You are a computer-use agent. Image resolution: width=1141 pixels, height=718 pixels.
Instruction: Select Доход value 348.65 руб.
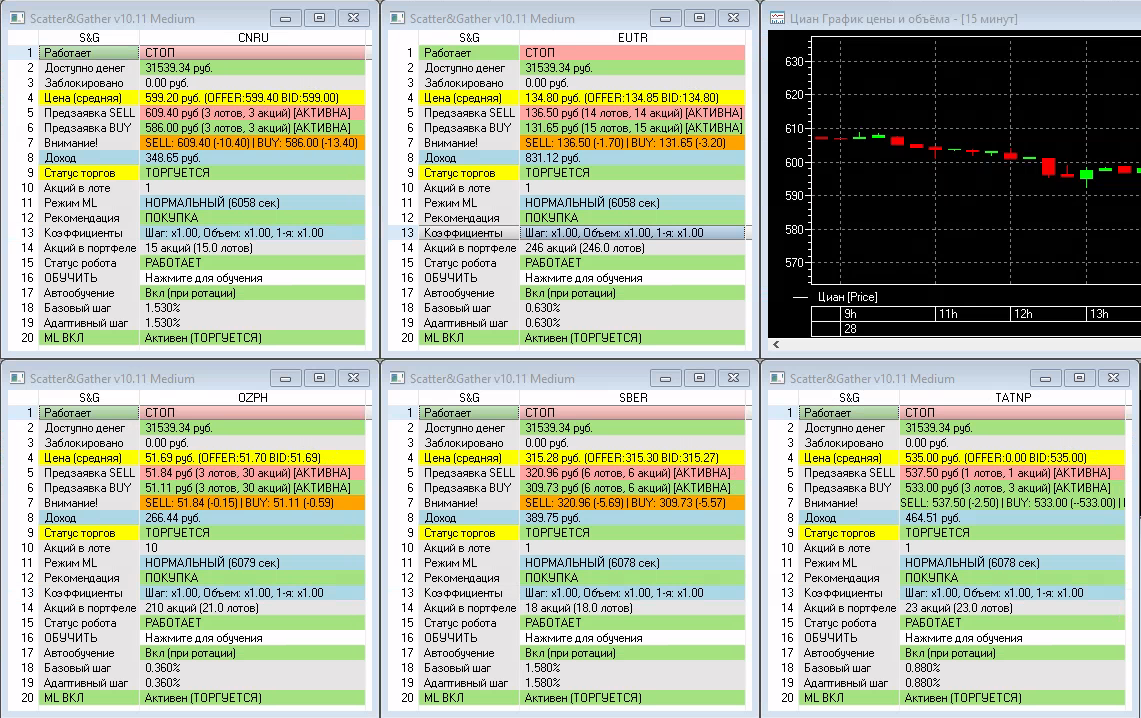pos(252,158)
